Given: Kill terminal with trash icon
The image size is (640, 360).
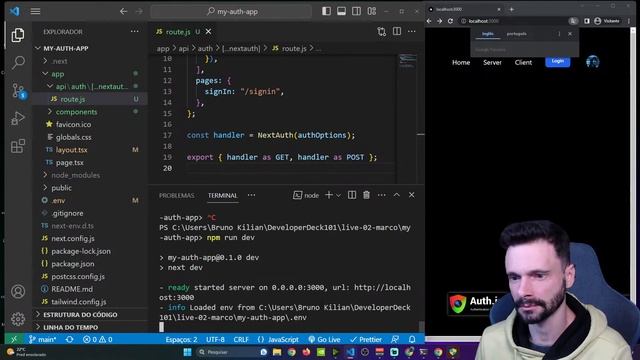Looking at the screenshot, I should tap(367, 195).
